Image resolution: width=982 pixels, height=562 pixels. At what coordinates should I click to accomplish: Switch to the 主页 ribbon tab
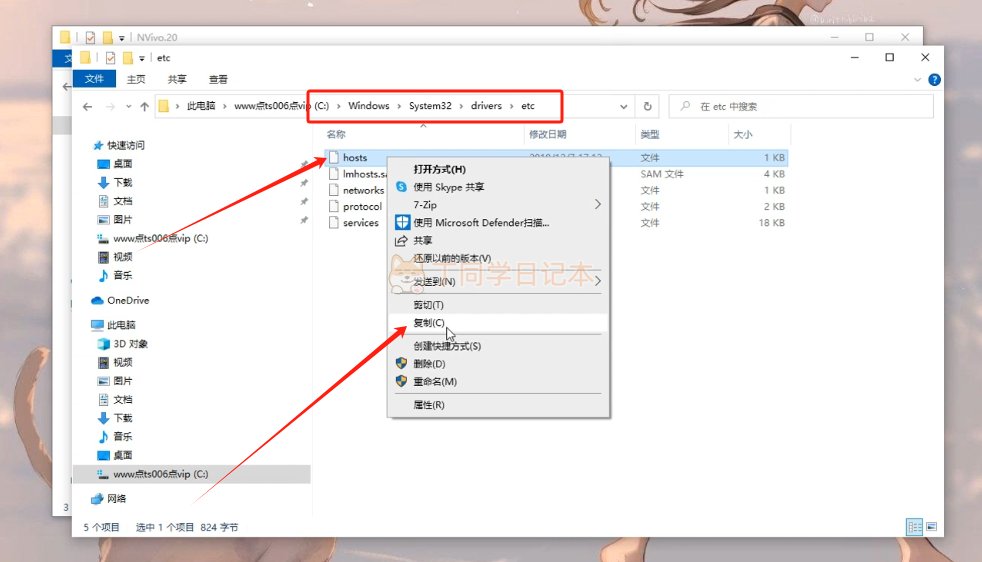coord(136,79)
